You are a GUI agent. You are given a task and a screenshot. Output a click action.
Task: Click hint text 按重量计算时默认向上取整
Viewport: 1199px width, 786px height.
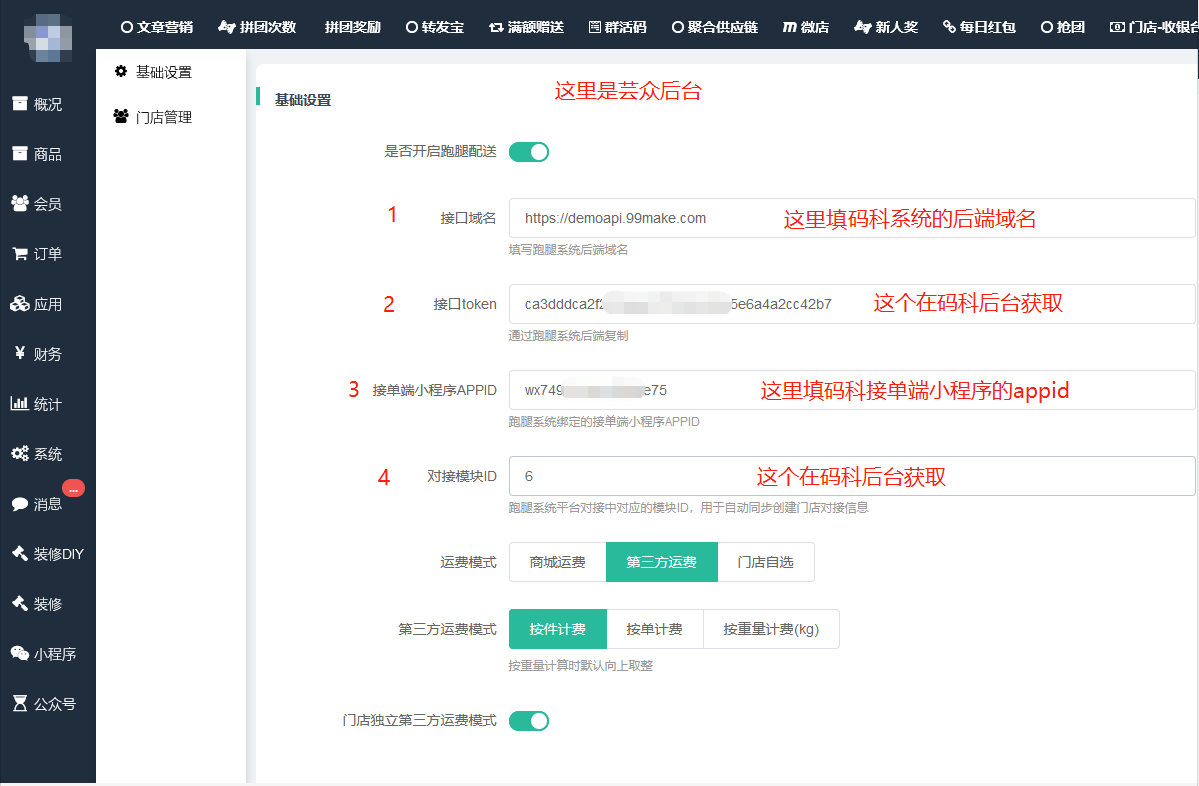(580, 666)
